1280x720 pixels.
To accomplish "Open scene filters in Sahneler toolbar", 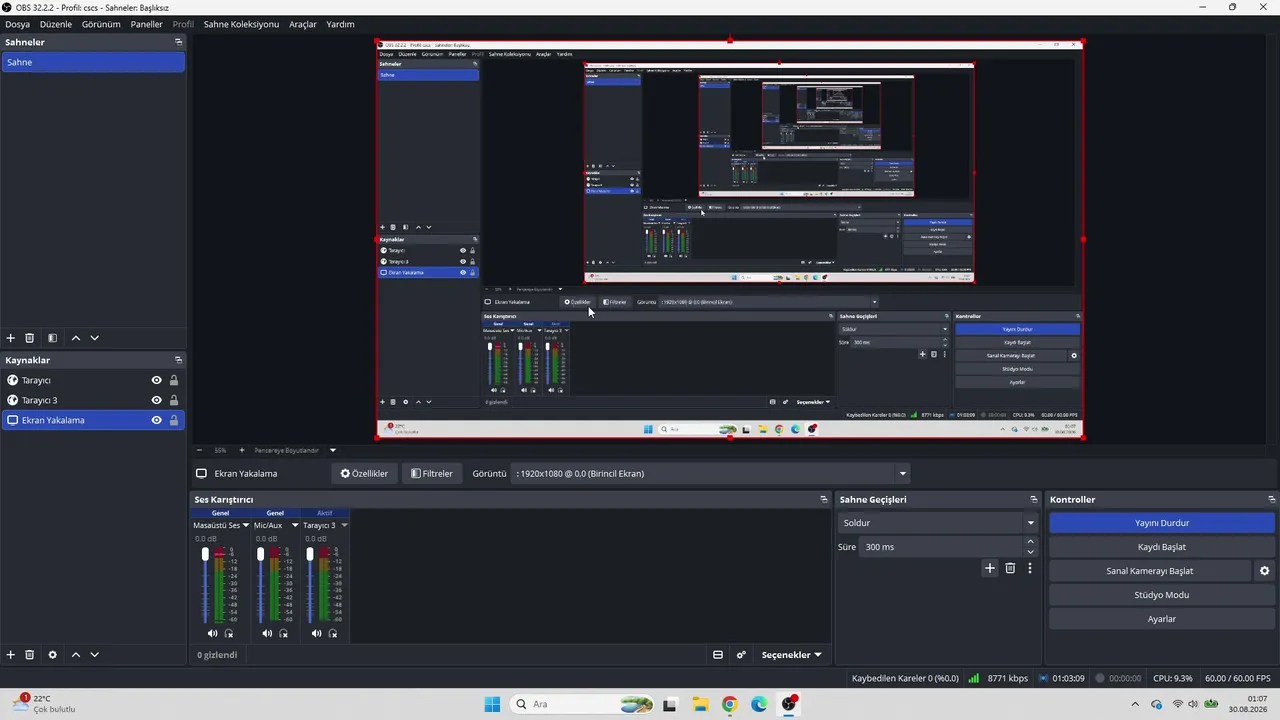I will coord(52,338).
